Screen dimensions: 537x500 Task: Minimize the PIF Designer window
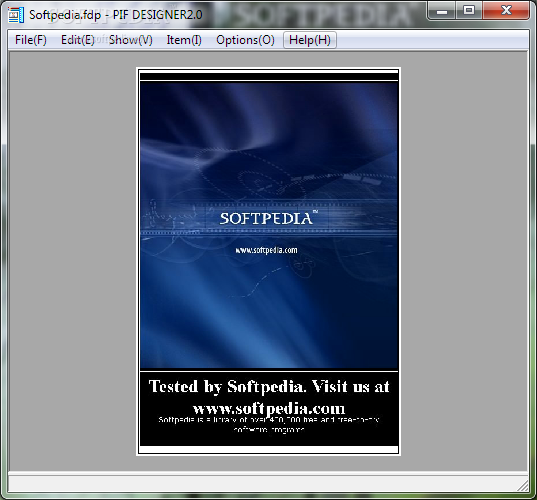[x=442, y=11]
